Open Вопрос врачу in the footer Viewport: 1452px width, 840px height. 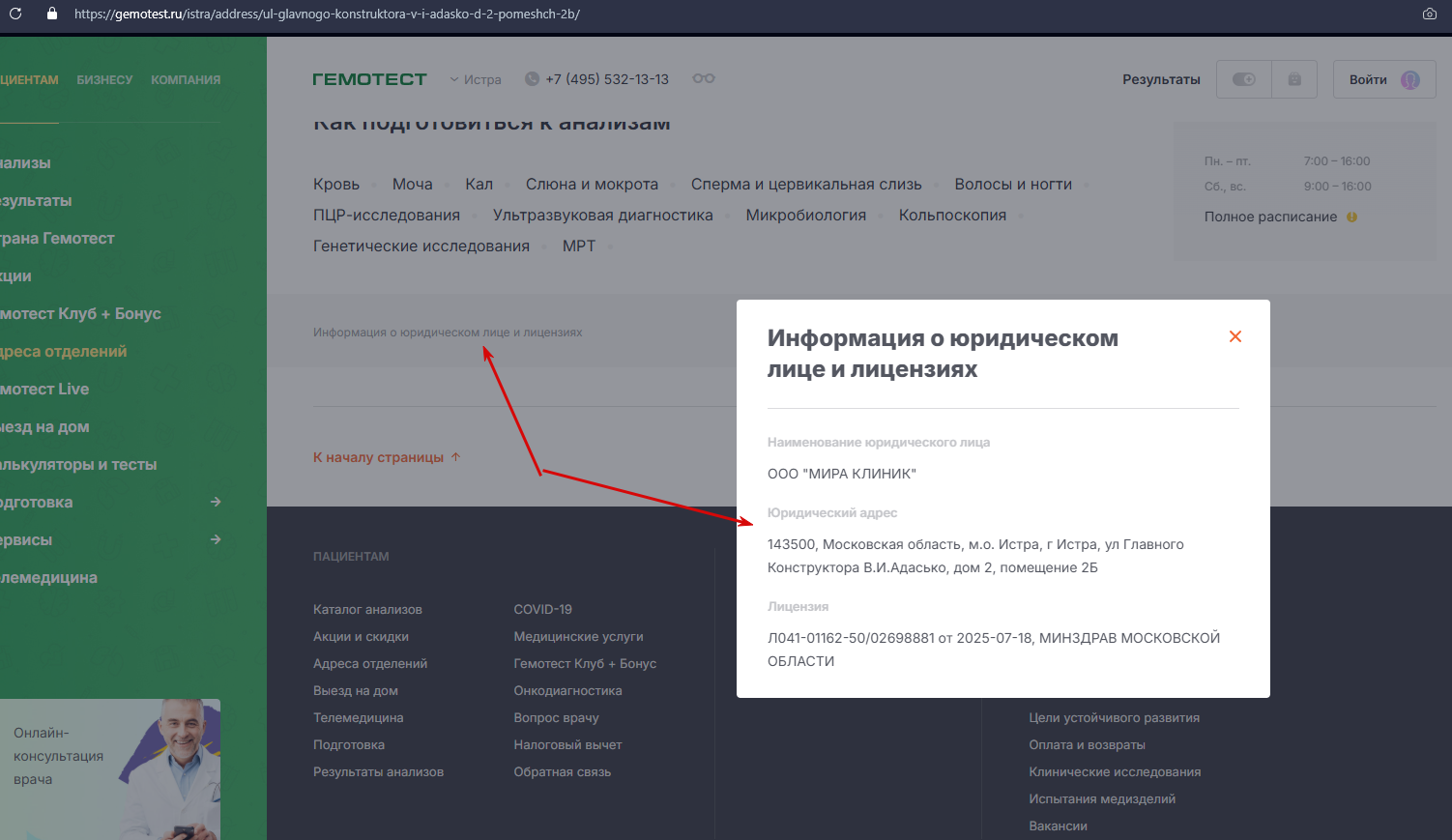pyautogui.click(x=557, y=718)
